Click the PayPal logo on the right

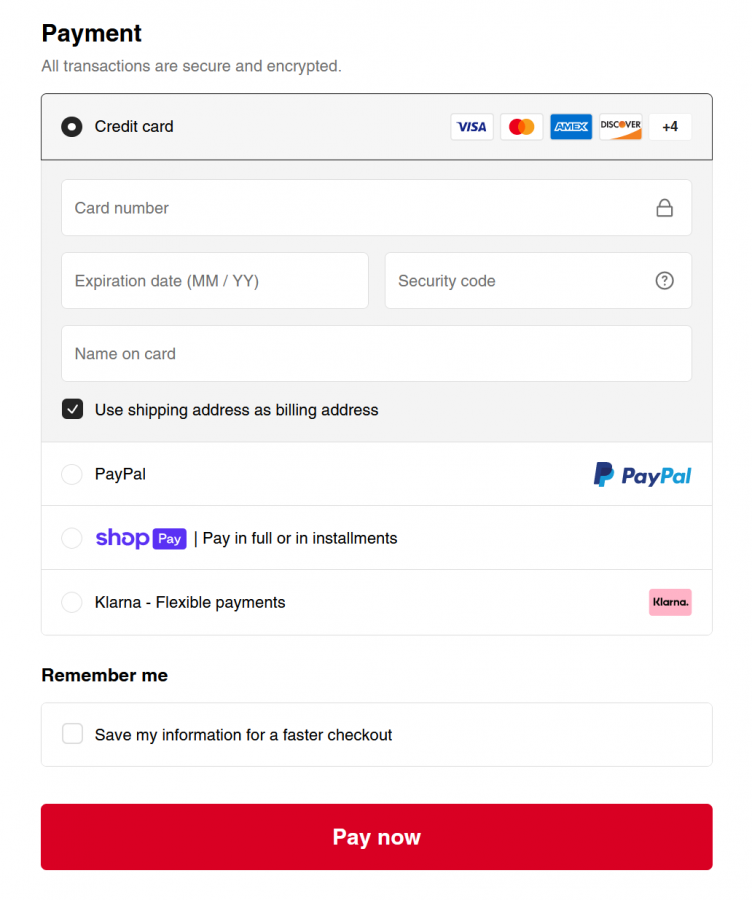pyautogui.click(x=642, y=474)
